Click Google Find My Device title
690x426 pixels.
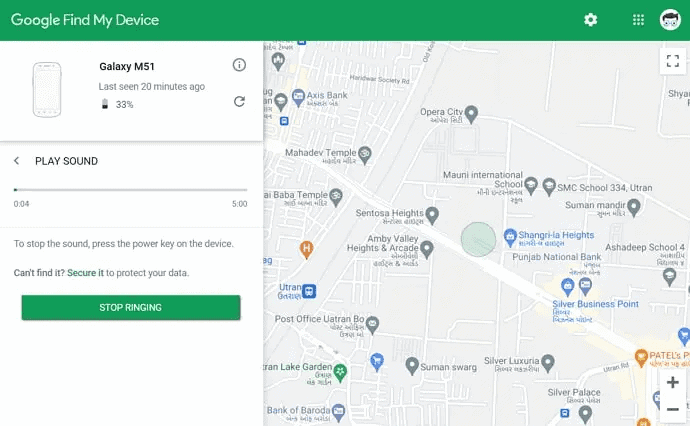85,20
